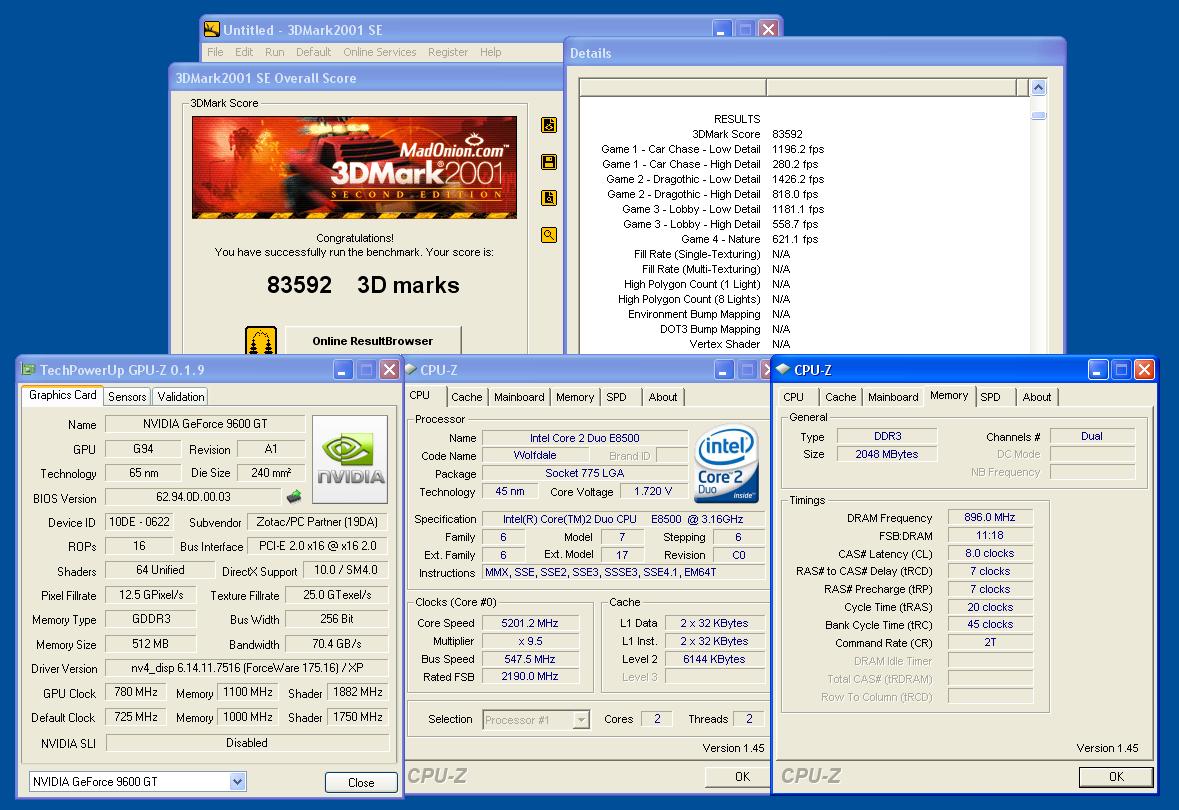The height and width of the screenshot is (810, 1179).
Task: Switch to Mainboard tab in left CPU-Z window
Action: pos(519,397)
